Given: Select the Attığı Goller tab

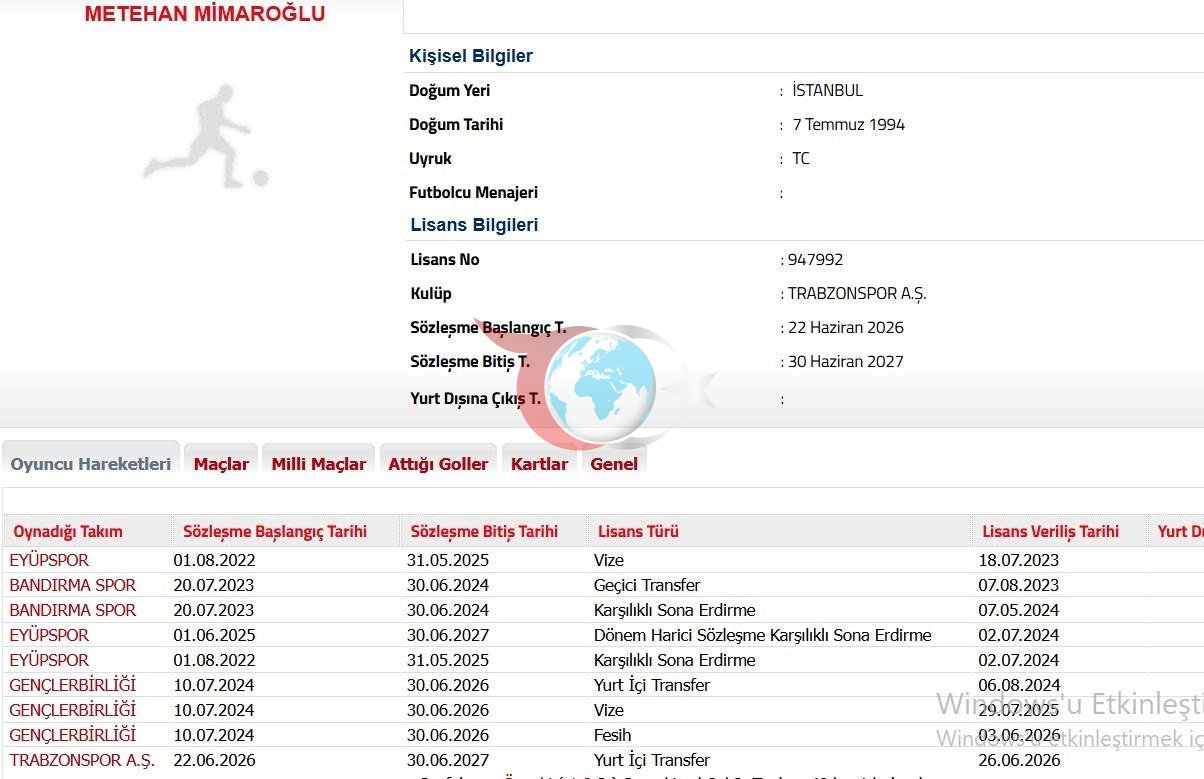Looking at the screenshot, I should (x=438, y=464).
